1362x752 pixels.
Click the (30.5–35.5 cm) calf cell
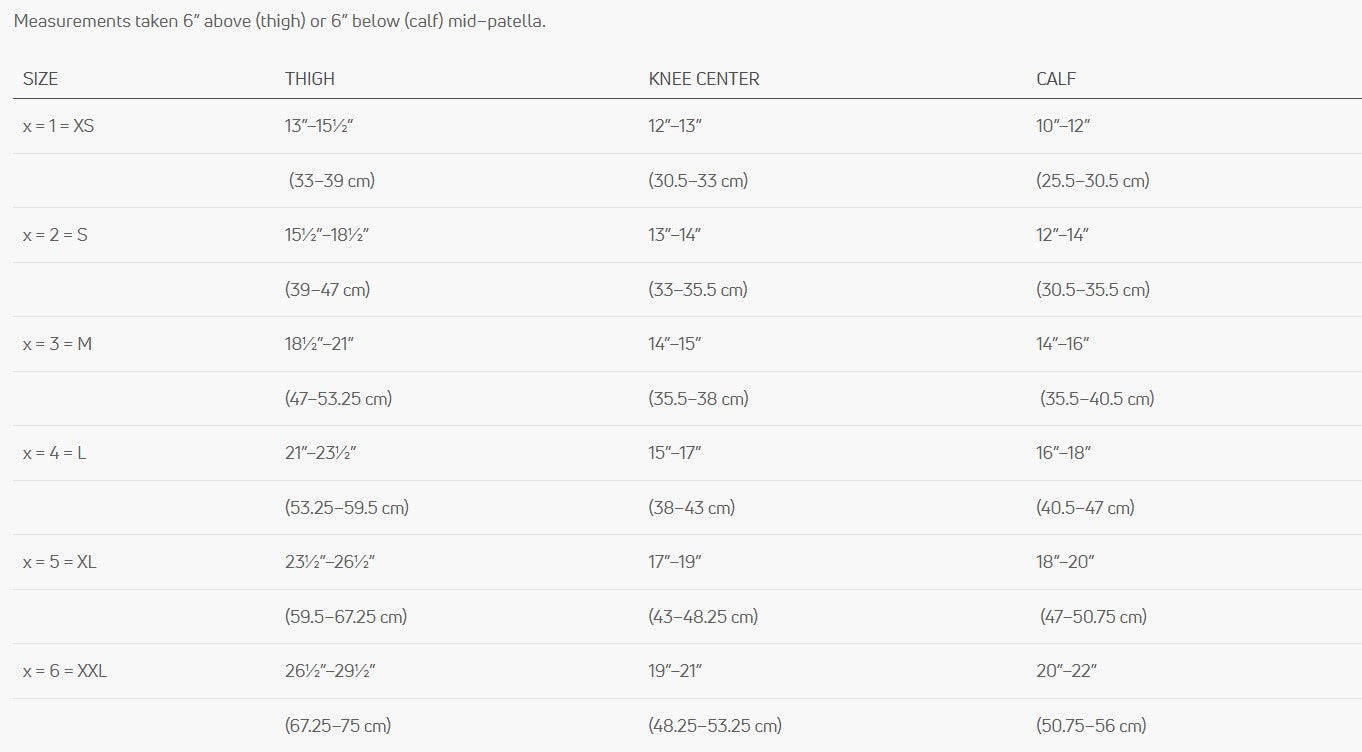click(1093, 290)
